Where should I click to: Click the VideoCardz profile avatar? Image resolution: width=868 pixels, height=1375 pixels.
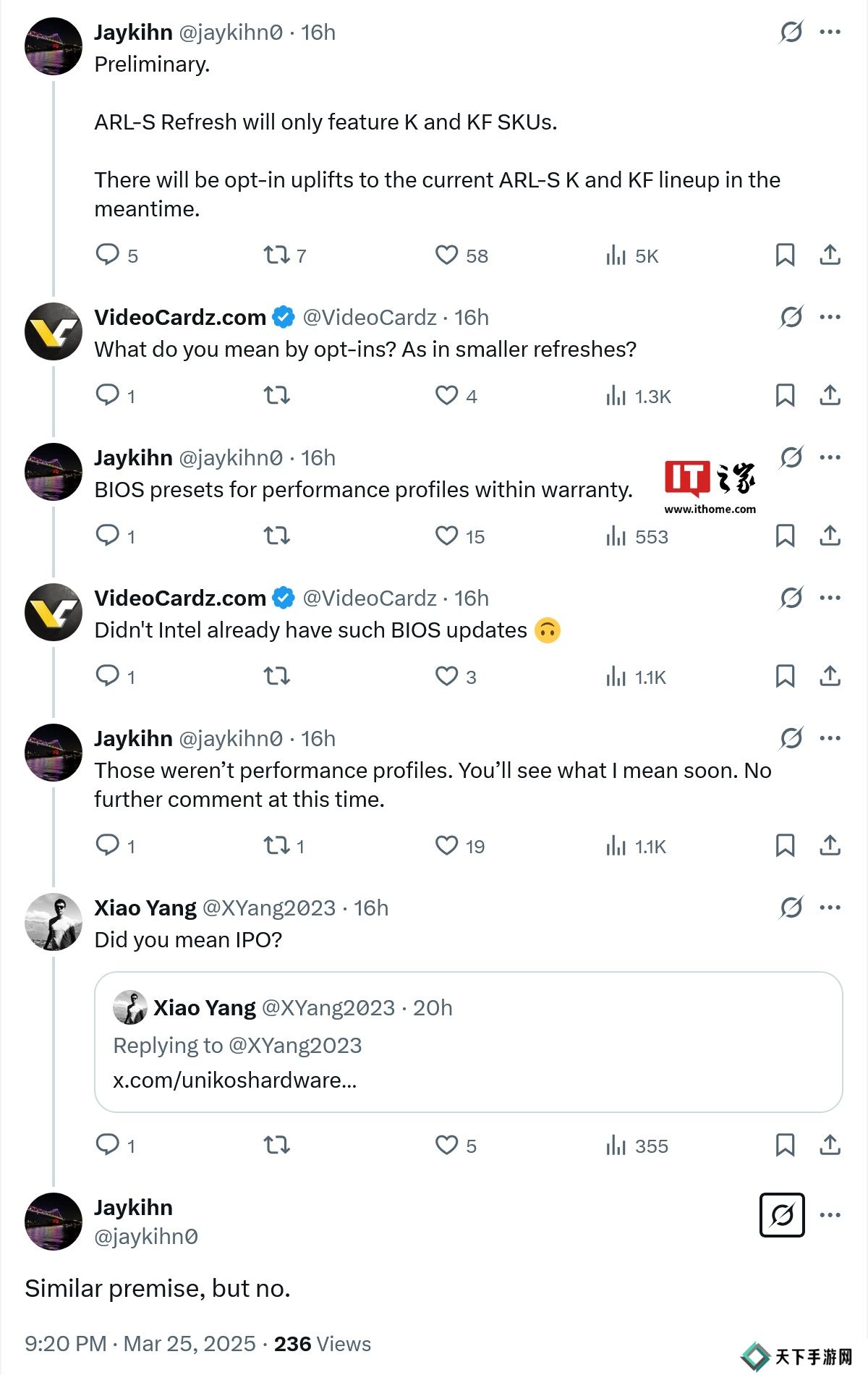point(54,331)
